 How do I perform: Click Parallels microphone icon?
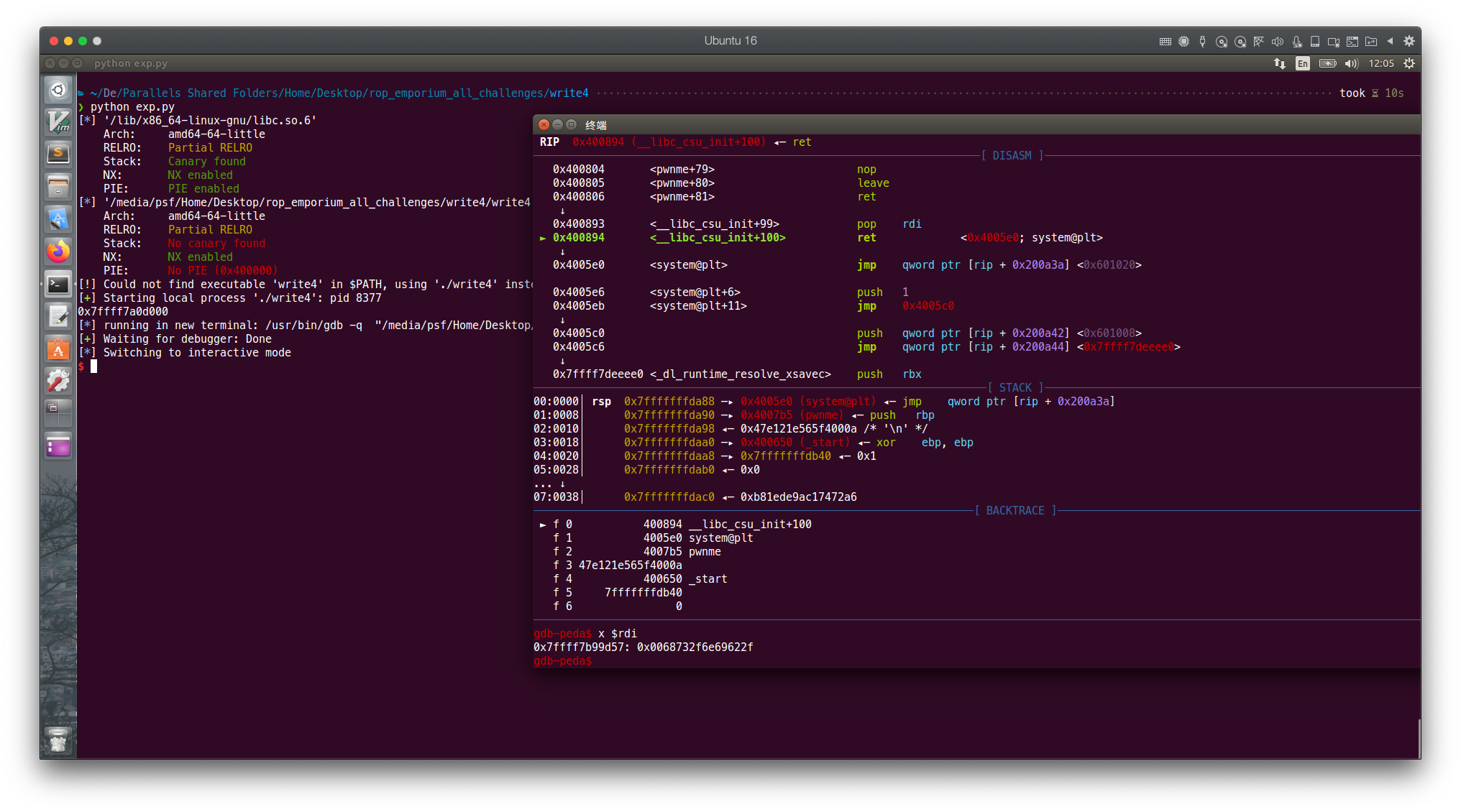pos(1296,42)
